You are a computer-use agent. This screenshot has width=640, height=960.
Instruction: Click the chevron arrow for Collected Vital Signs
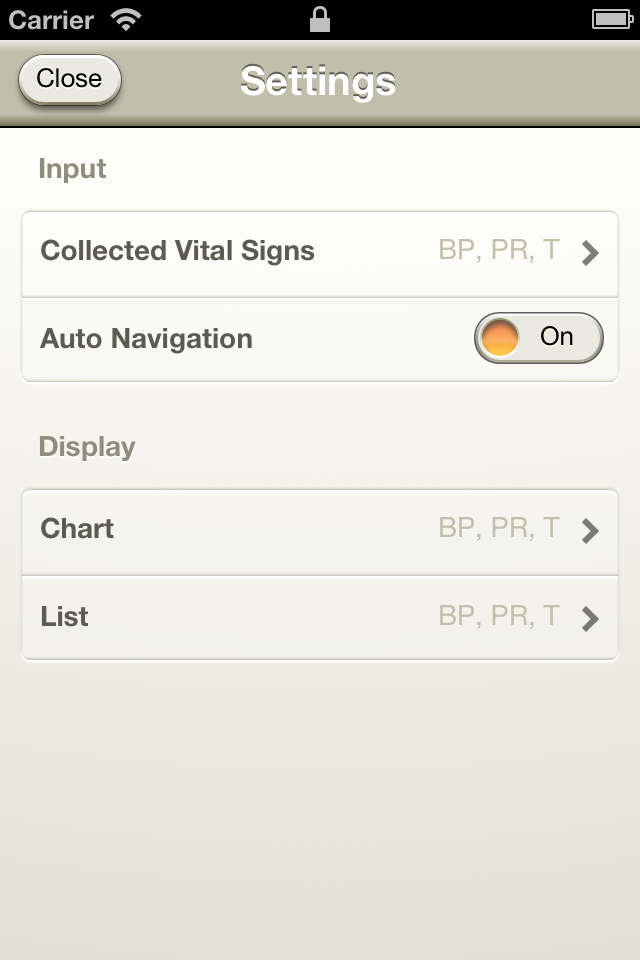click(x=590, y=253)
